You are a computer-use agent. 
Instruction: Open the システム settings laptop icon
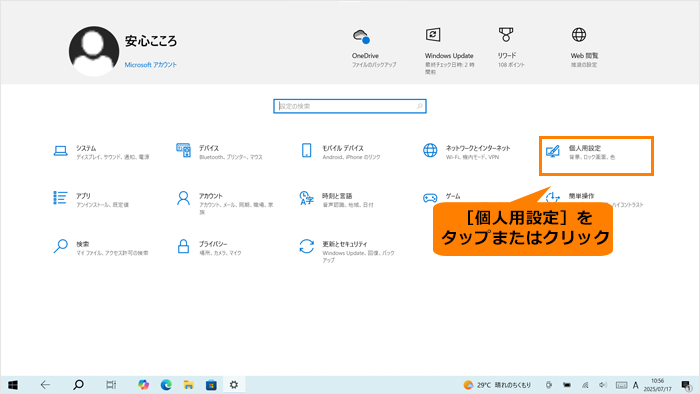(x=61, y=151)
